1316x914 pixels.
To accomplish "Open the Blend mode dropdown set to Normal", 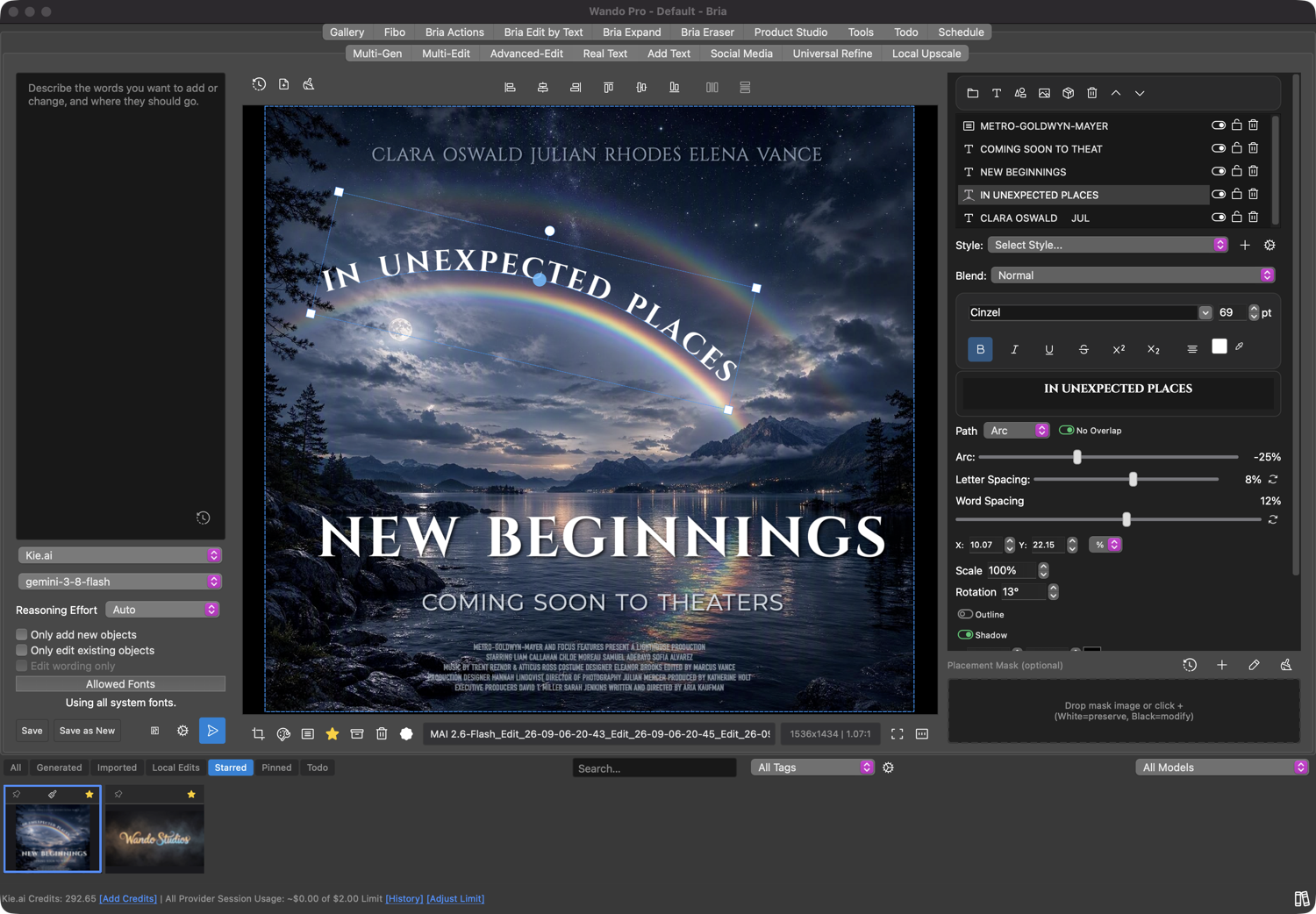I will pyautogui.click(x=1133, y=275).
